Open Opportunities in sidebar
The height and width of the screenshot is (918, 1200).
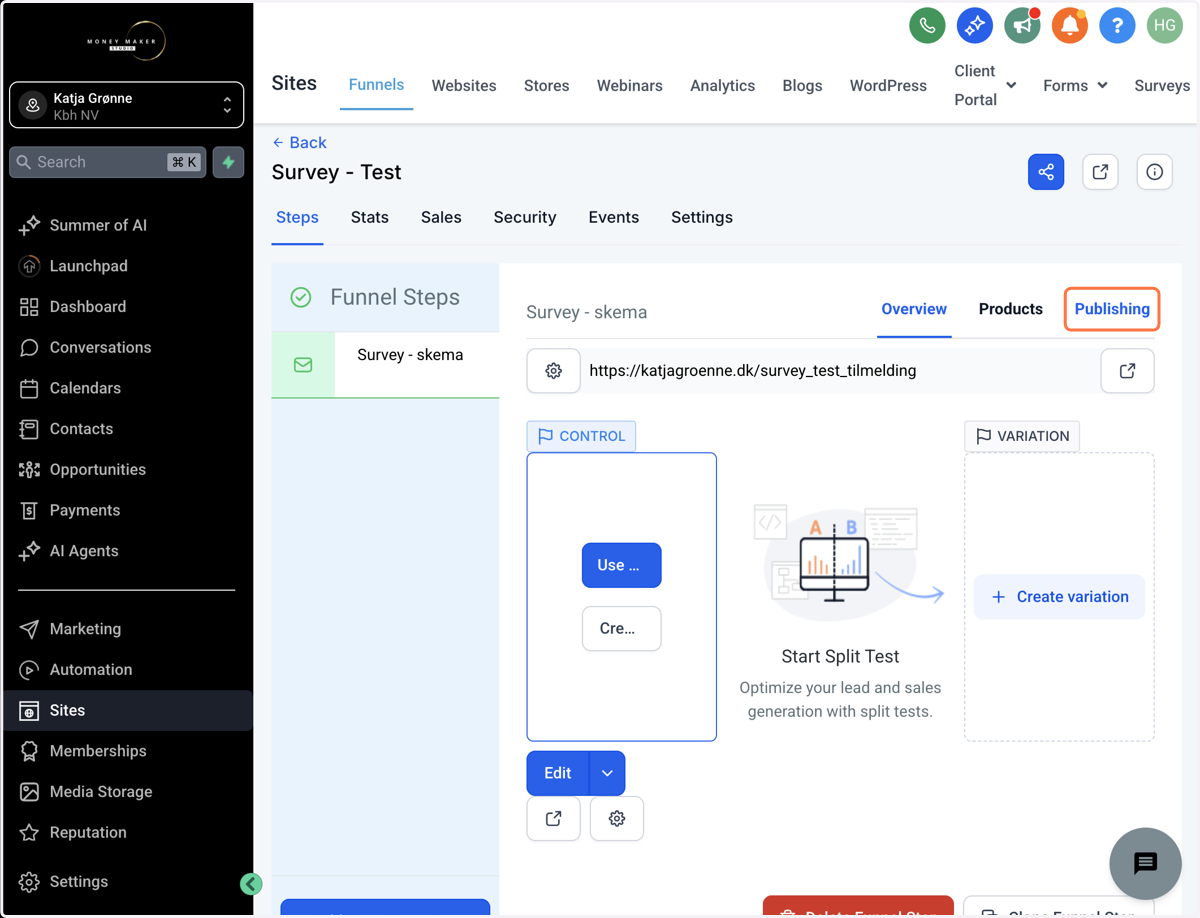click(97, 470)
